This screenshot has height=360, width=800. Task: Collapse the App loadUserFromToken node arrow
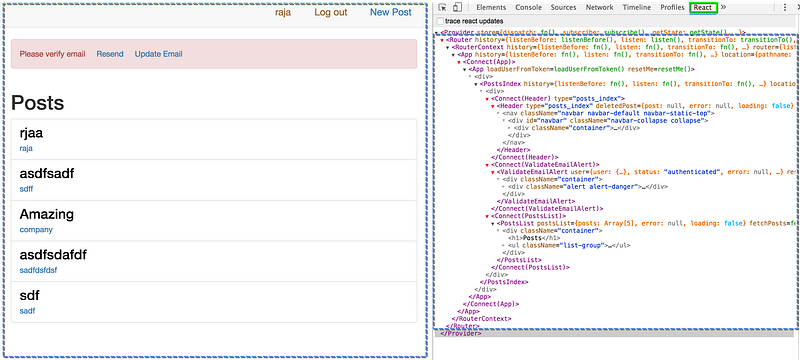(x=465, y=69)
